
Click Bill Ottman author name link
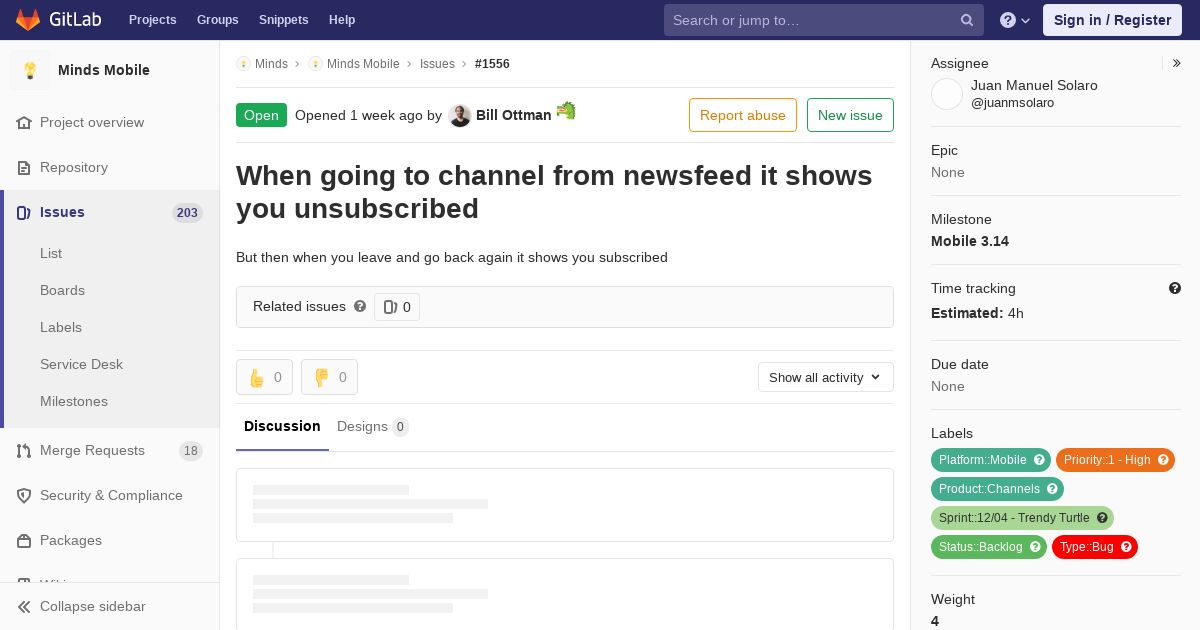click(513, 116)
